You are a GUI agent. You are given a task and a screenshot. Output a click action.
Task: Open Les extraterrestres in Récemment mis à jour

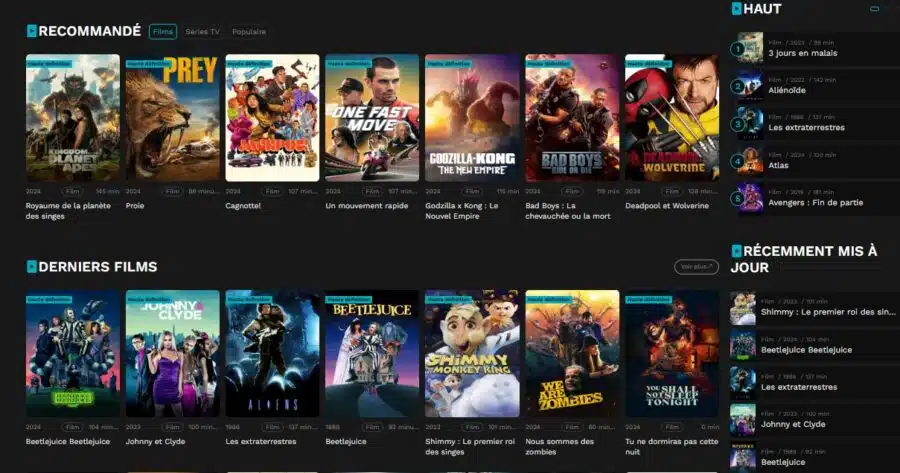[799, 387]
